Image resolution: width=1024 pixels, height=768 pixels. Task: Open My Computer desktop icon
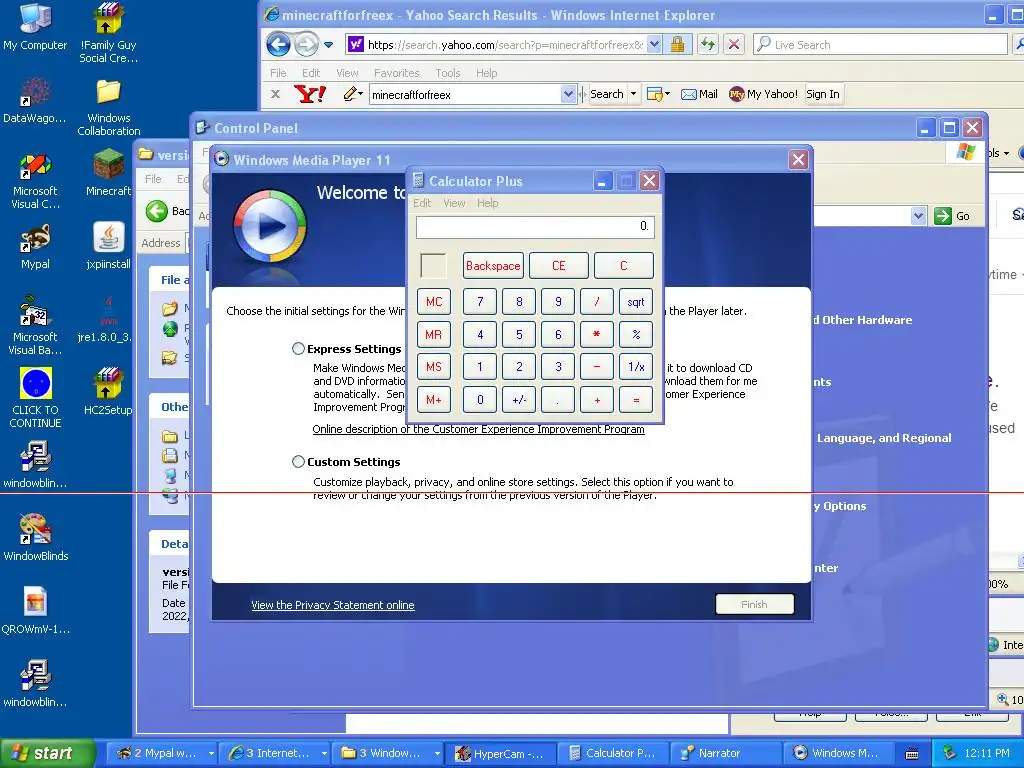pyautogui.click(x=35, y=26)
